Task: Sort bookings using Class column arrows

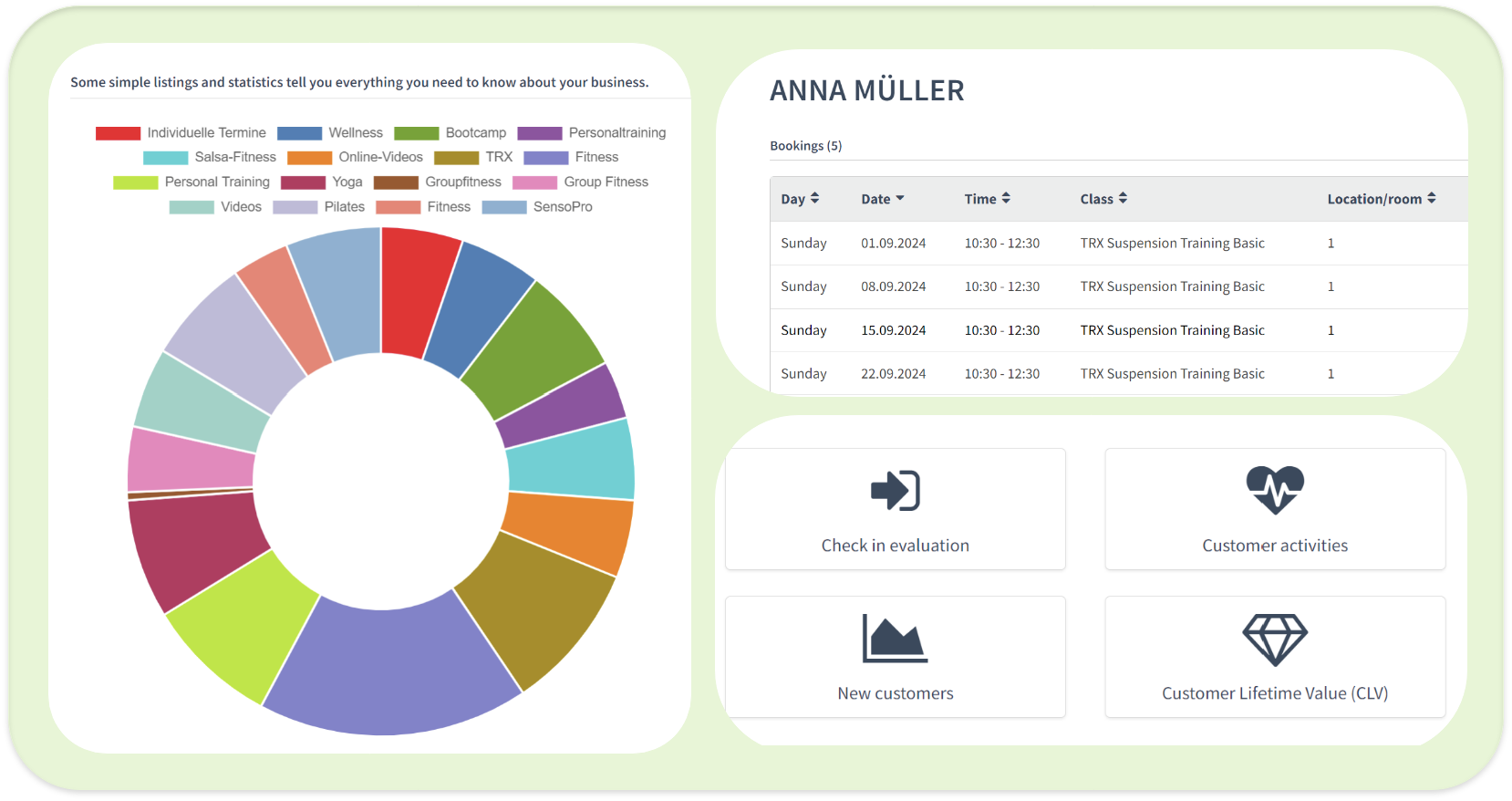Action: point(1123,198)
